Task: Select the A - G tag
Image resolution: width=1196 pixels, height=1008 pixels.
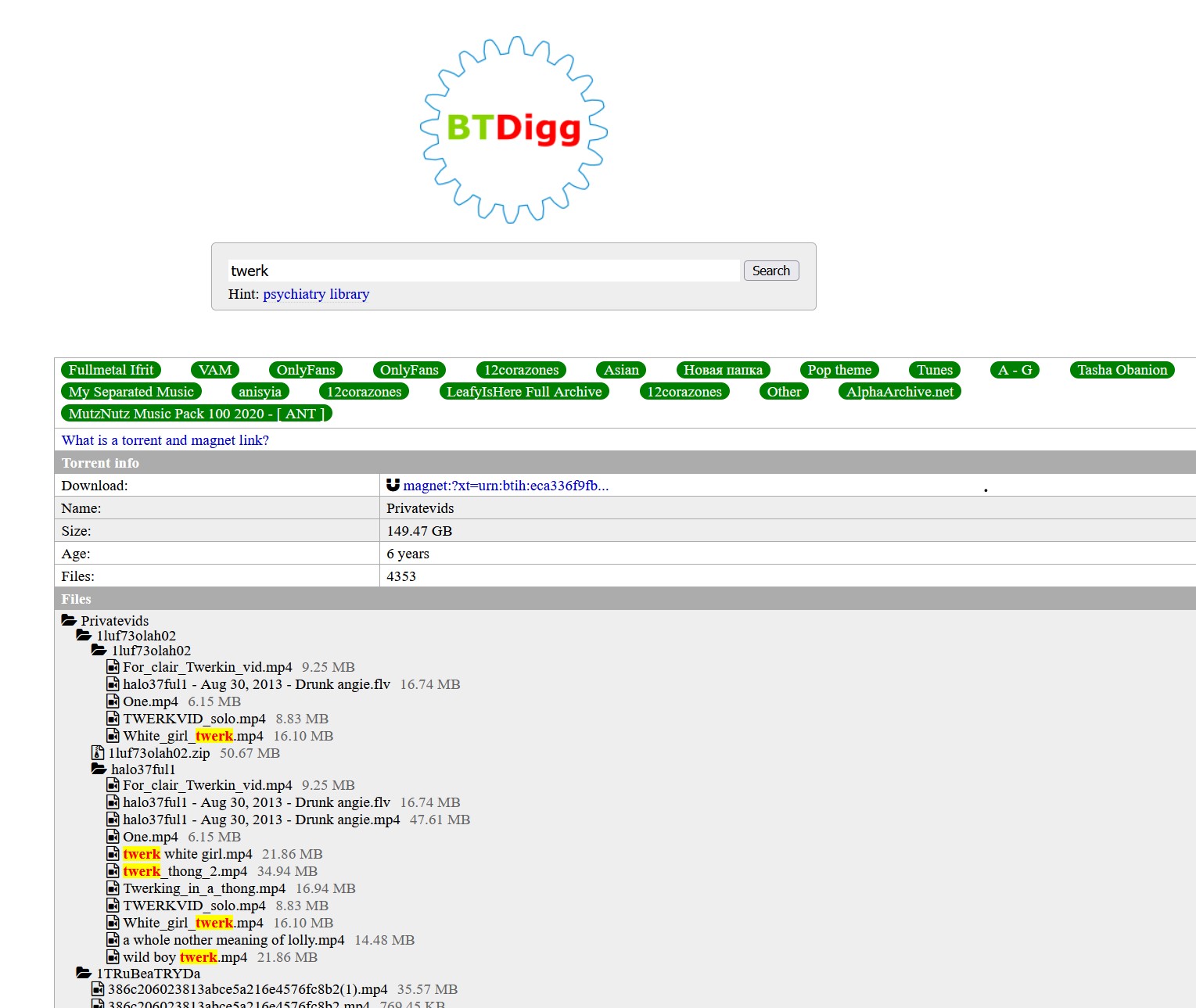Action: tap(1015, 370)
